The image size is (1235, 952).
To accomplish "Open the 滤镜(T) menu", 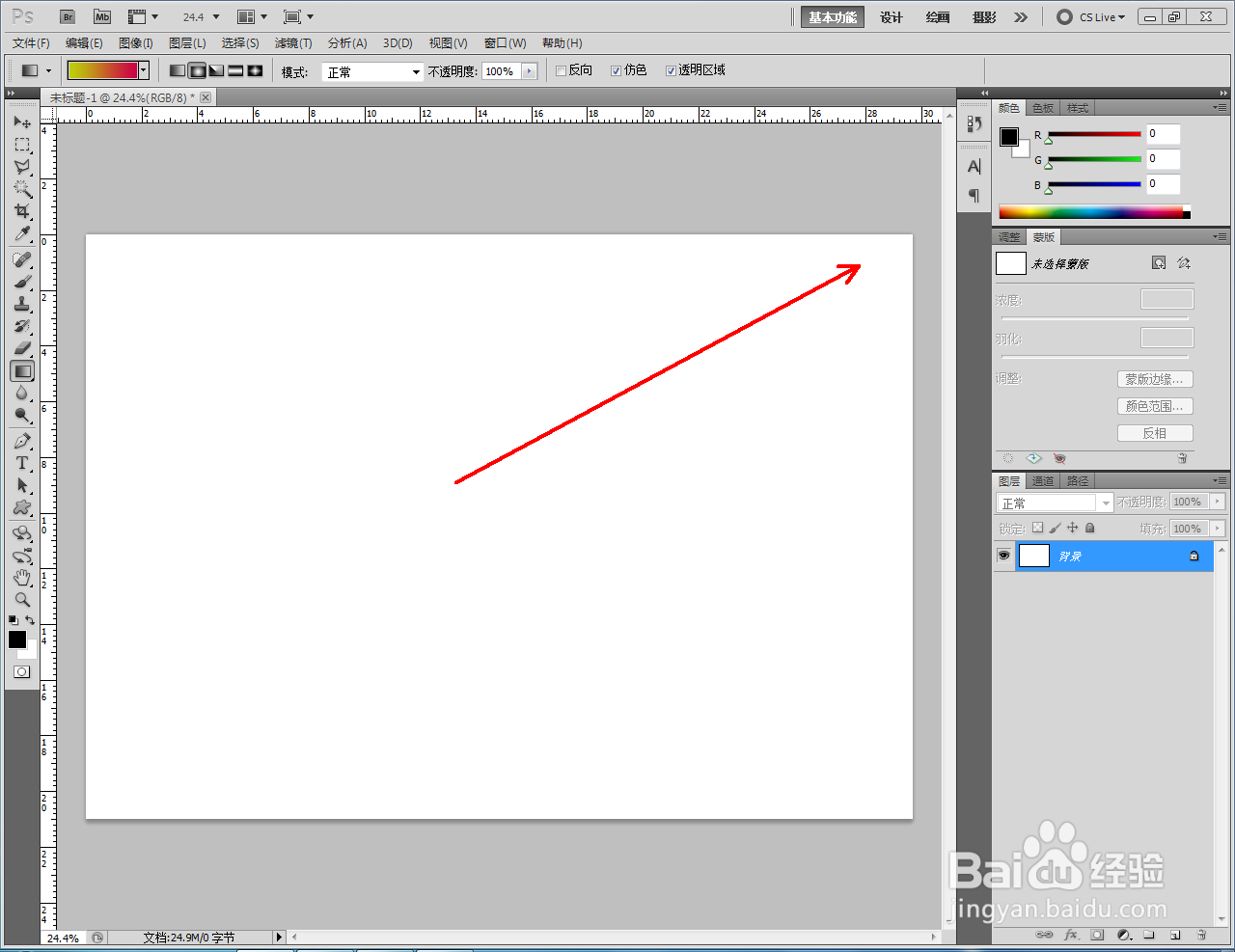I will [x=293, y=43].
